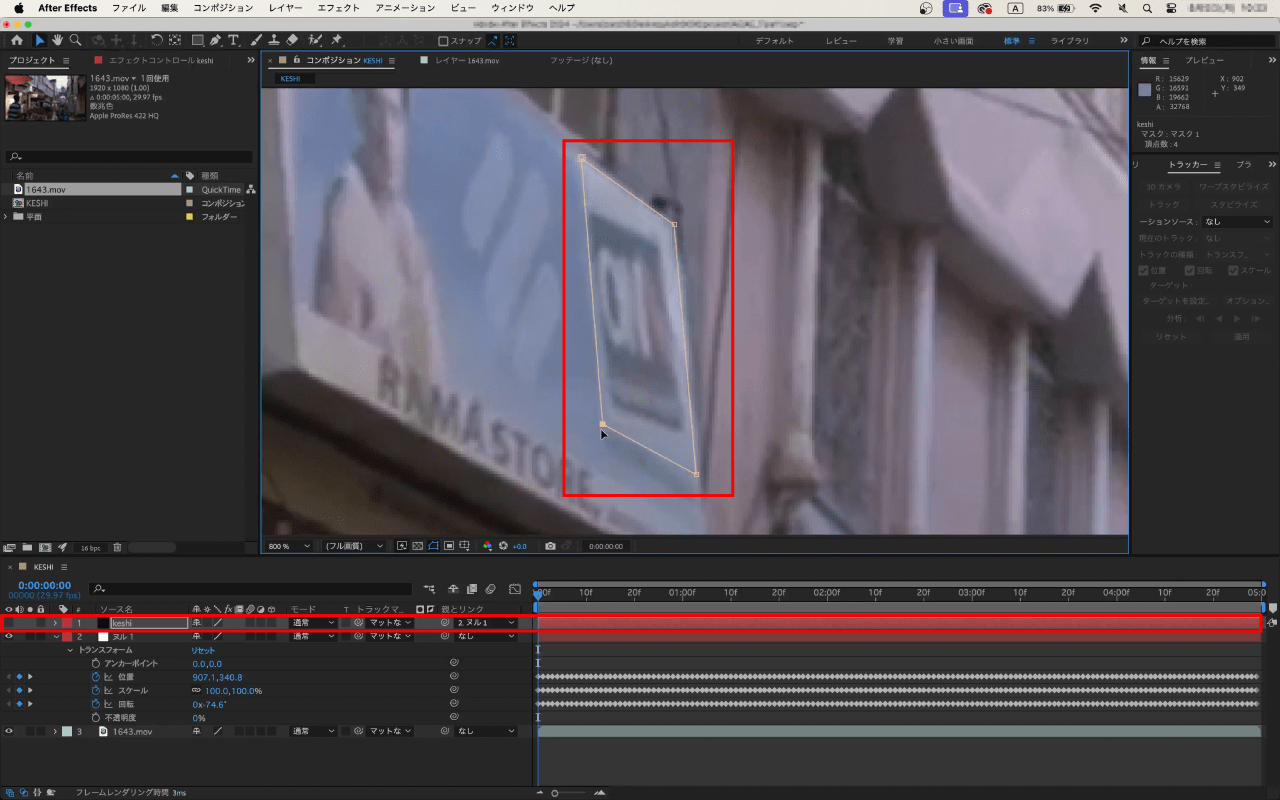Select the Clone Stamp tool
The height and width of the screenshot is (800, 1280).
point(273,41)
